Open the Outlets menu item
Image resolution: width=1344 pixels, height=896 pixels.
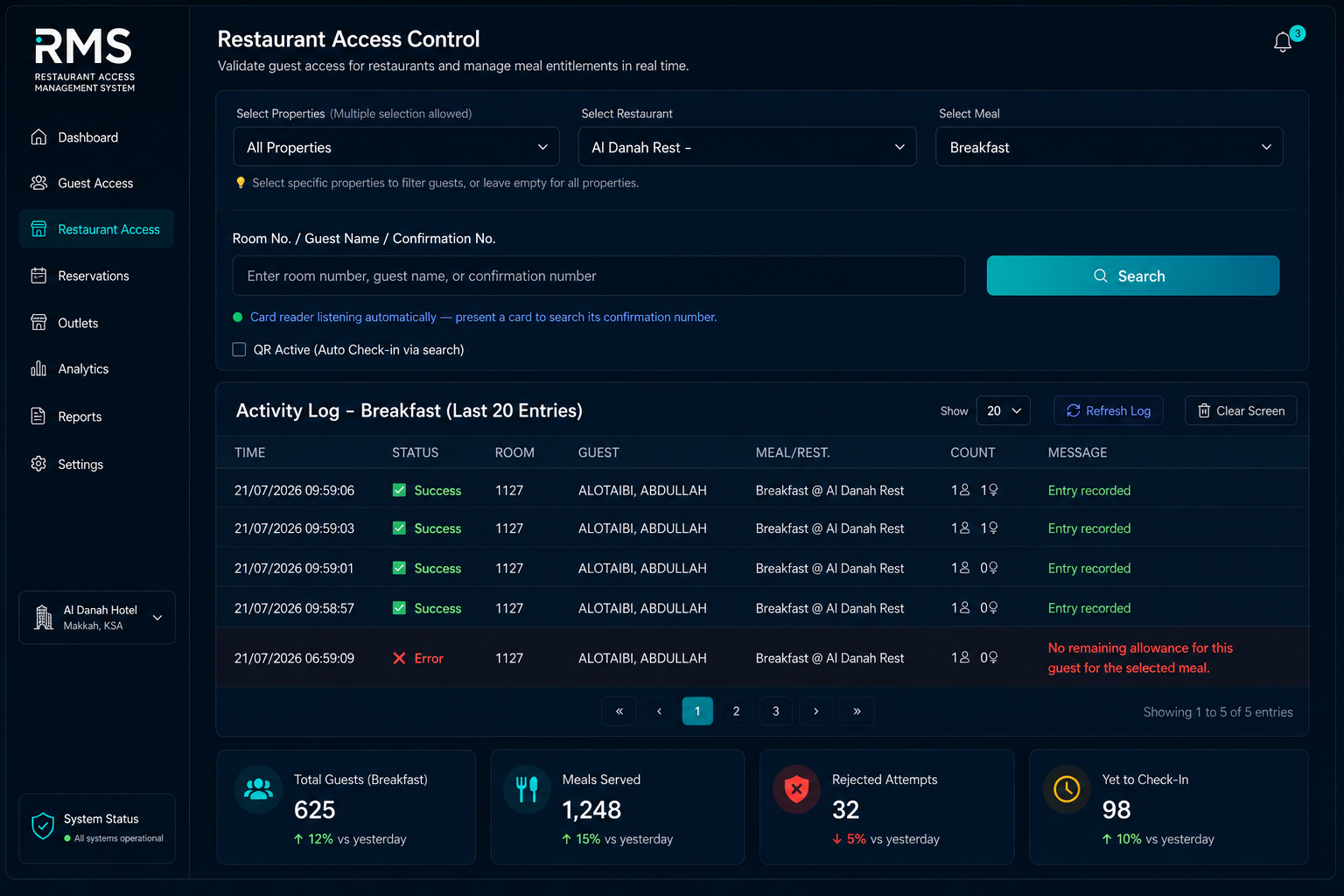[x=96, y=323]
